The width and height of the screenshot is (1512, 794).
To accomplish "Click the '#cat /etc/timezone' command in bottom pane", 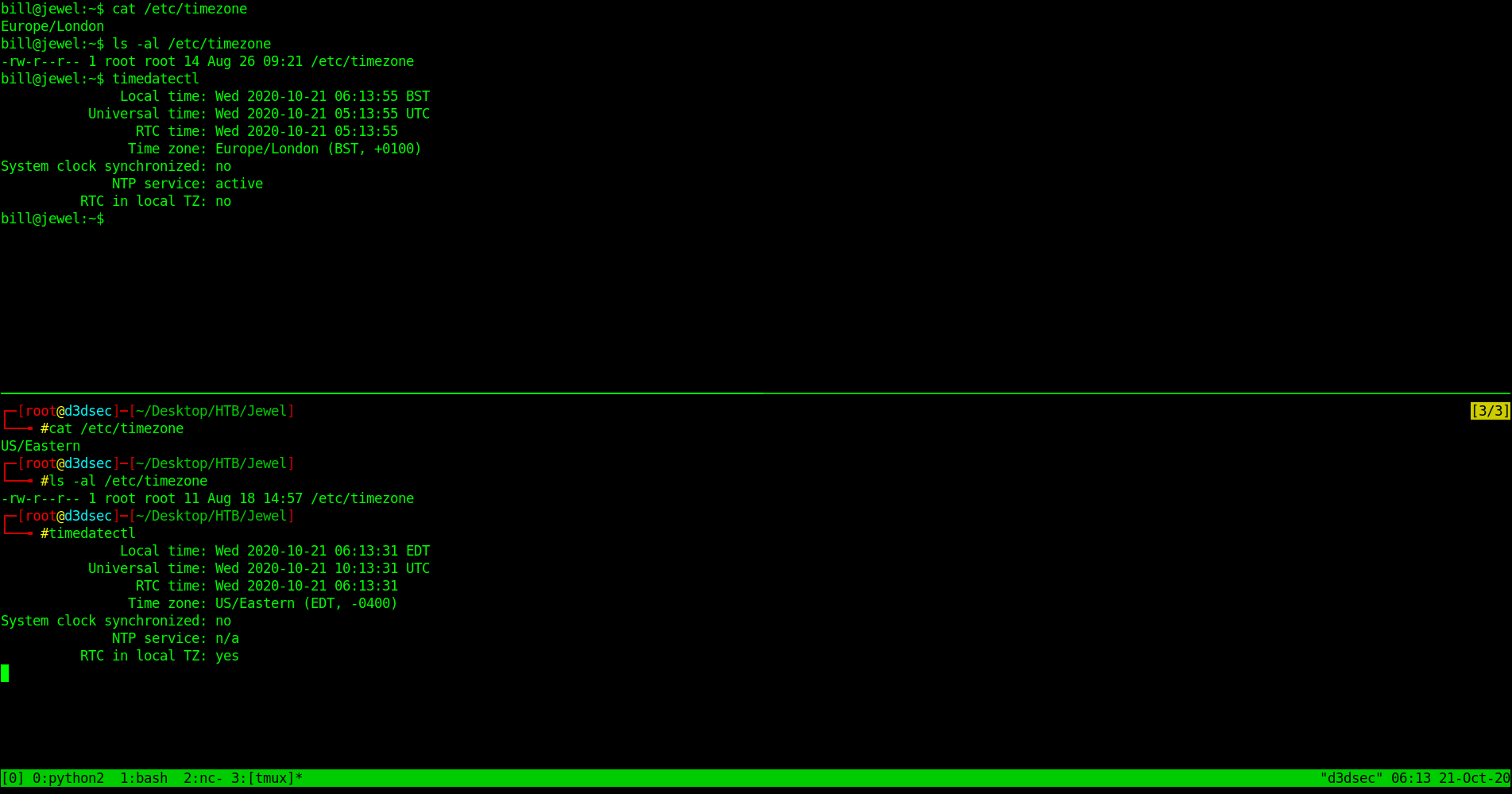I will point(112,428).
